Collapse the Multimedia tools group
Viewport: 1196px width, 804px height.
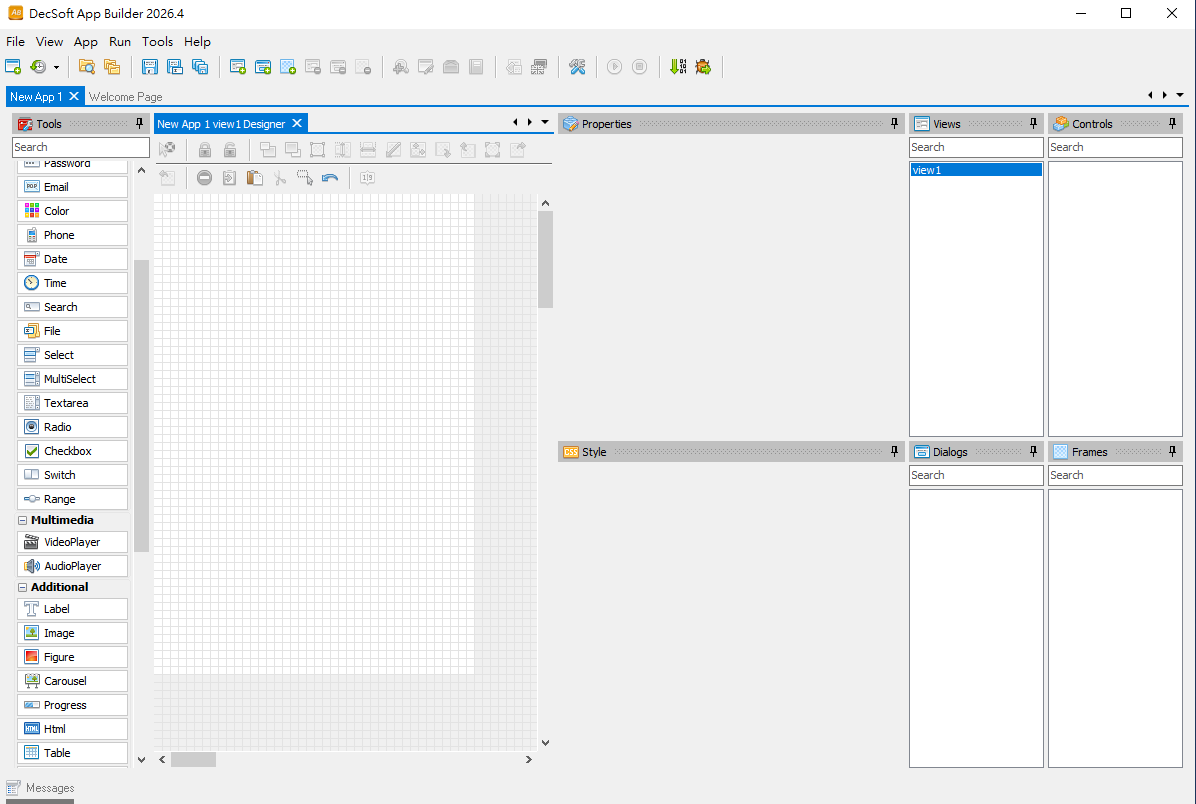tap(22, 520)
